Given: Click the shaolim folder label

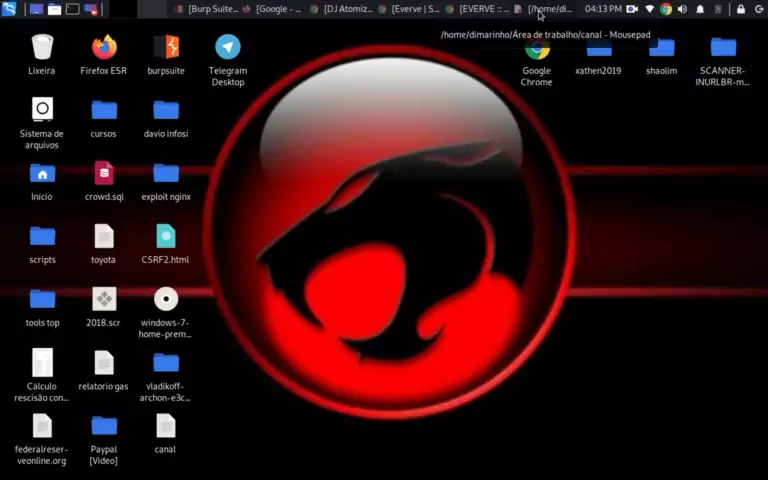Looking at the screenshot, I should 661,71.
